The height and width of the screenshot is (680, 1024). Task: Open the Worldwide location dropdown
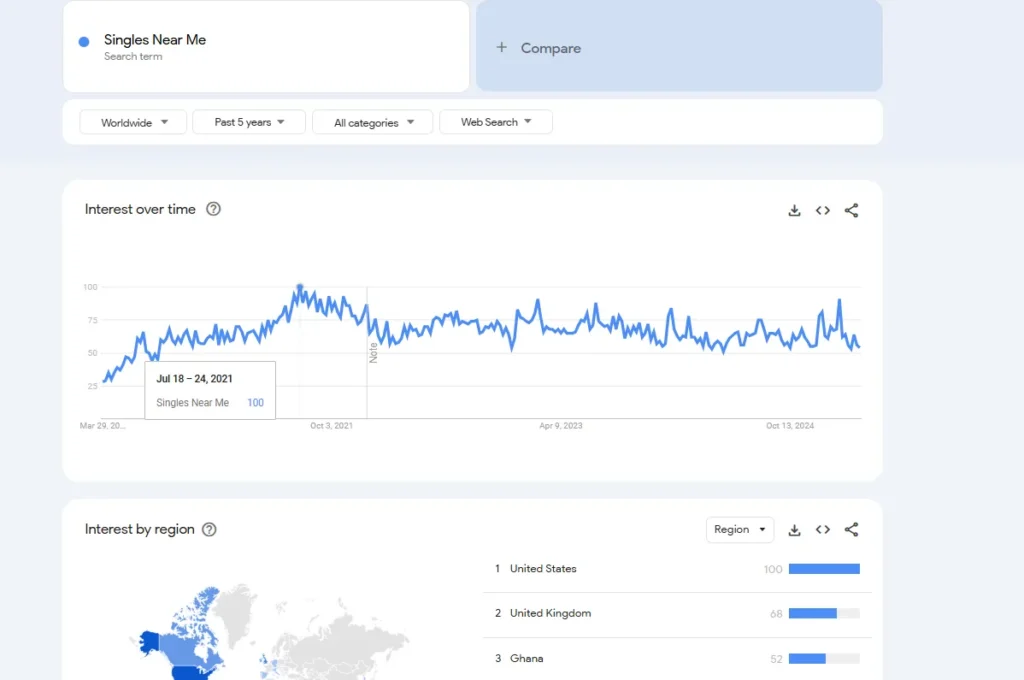click(x=133, y=122)
